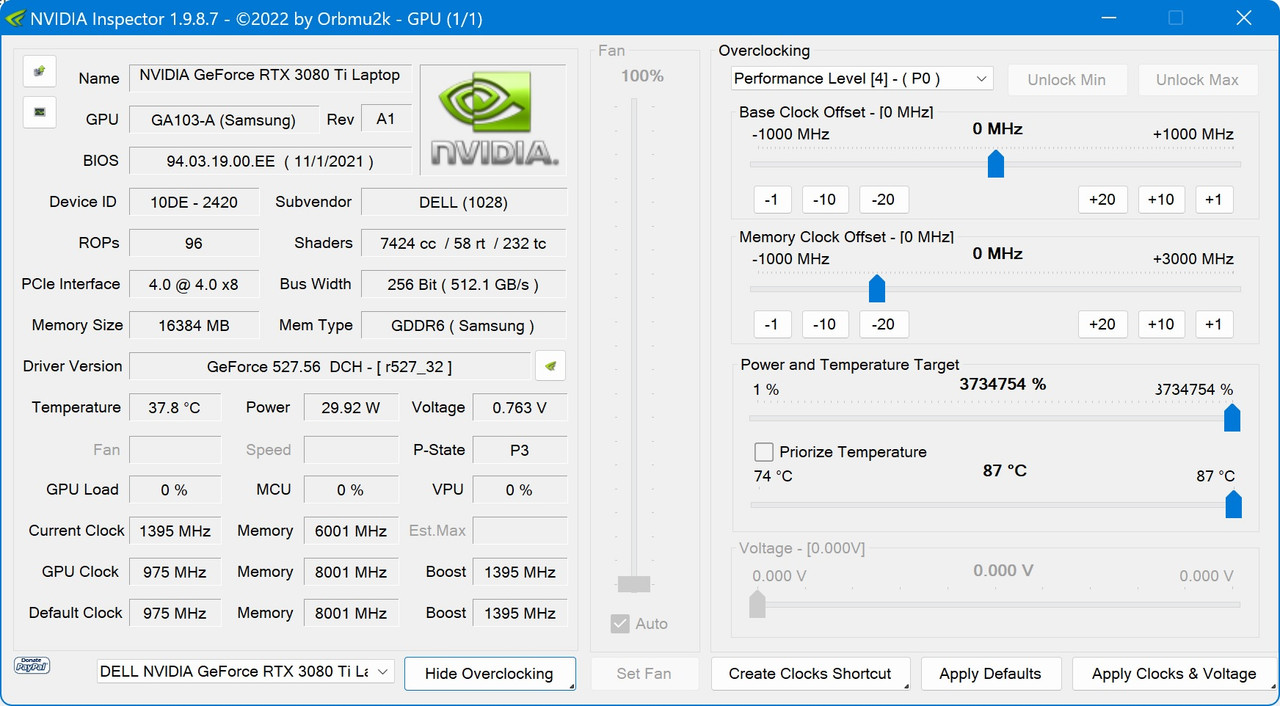Viewport: 1280px width, 706px height.
Task: Minimize the NVIDIA Inspector window
Action: point(1108,18)
